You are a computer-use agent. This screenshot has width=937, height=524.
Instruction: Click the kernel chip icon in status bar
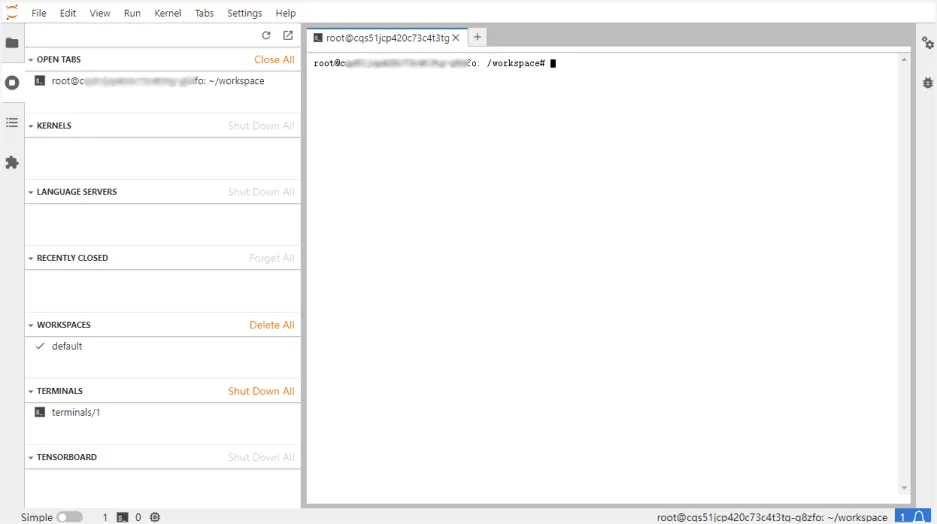pyautogui.click(x=155, y=517)
